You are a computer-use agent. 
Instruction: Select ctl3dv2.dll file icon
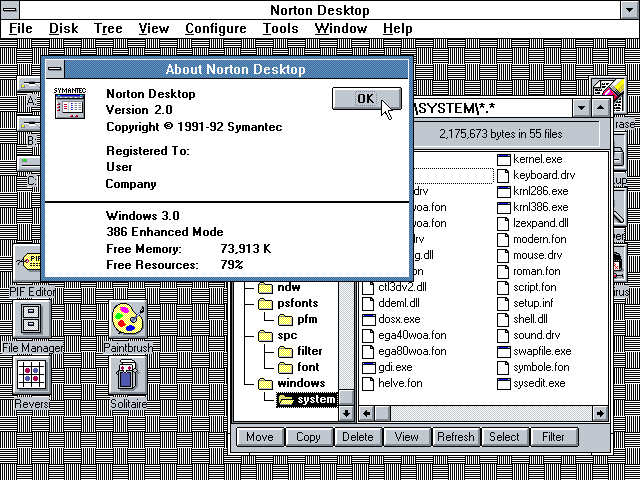click(369, 287)
